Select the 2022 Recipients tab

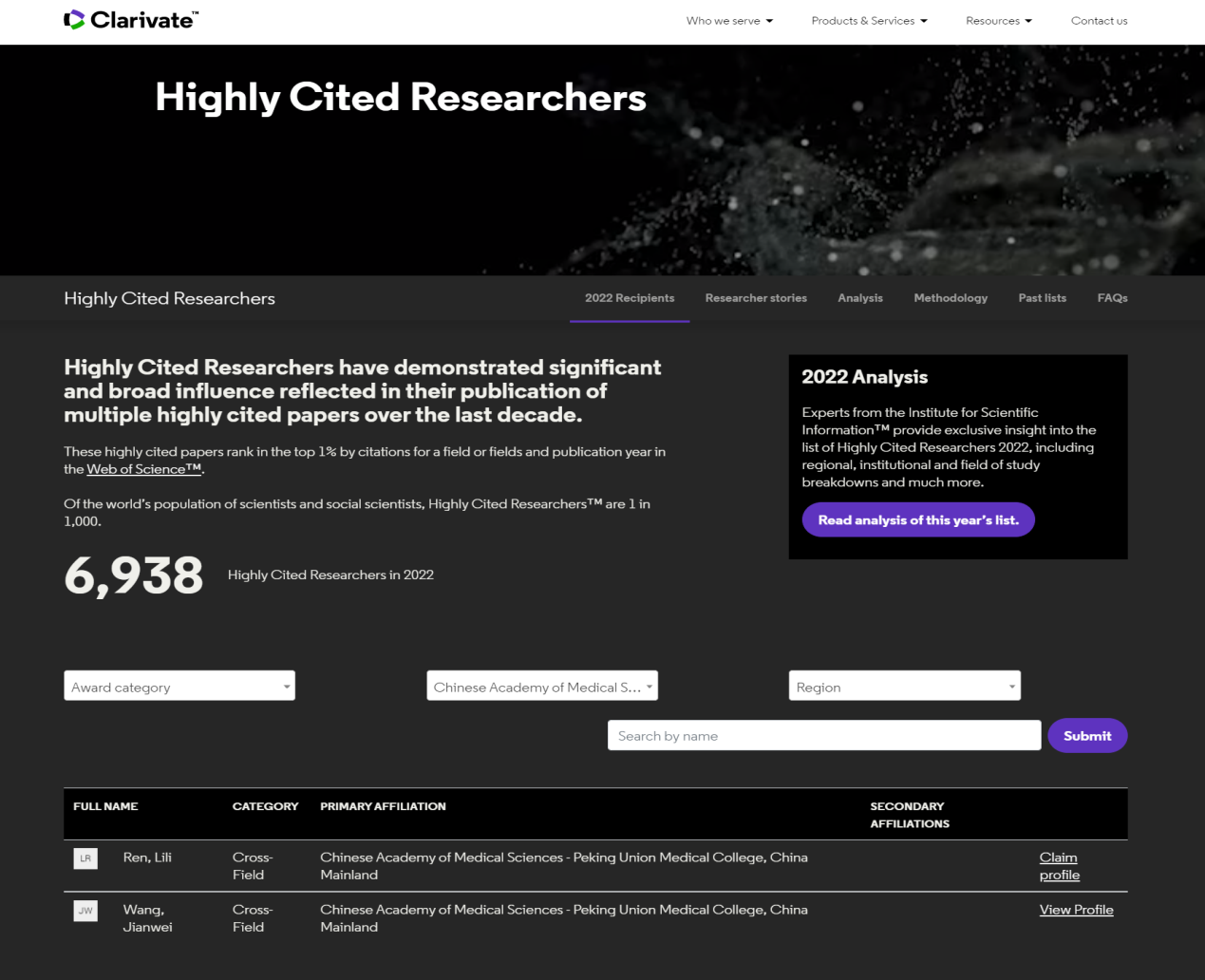[630, 298]
